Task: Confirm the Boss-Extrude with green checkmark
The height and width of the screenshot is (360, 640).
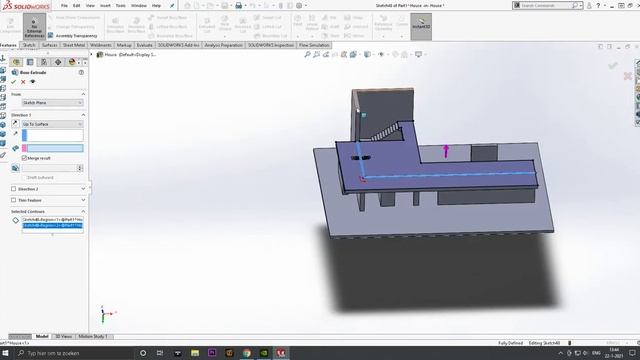Action: pyautogui.click(x=13, y=82)
